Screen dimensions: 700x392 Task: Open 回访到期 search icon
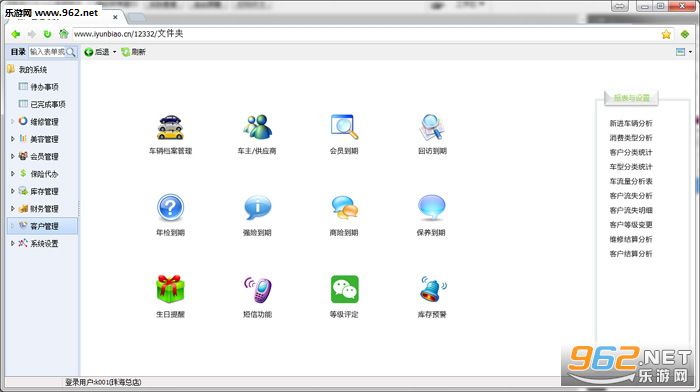[431, 127]
